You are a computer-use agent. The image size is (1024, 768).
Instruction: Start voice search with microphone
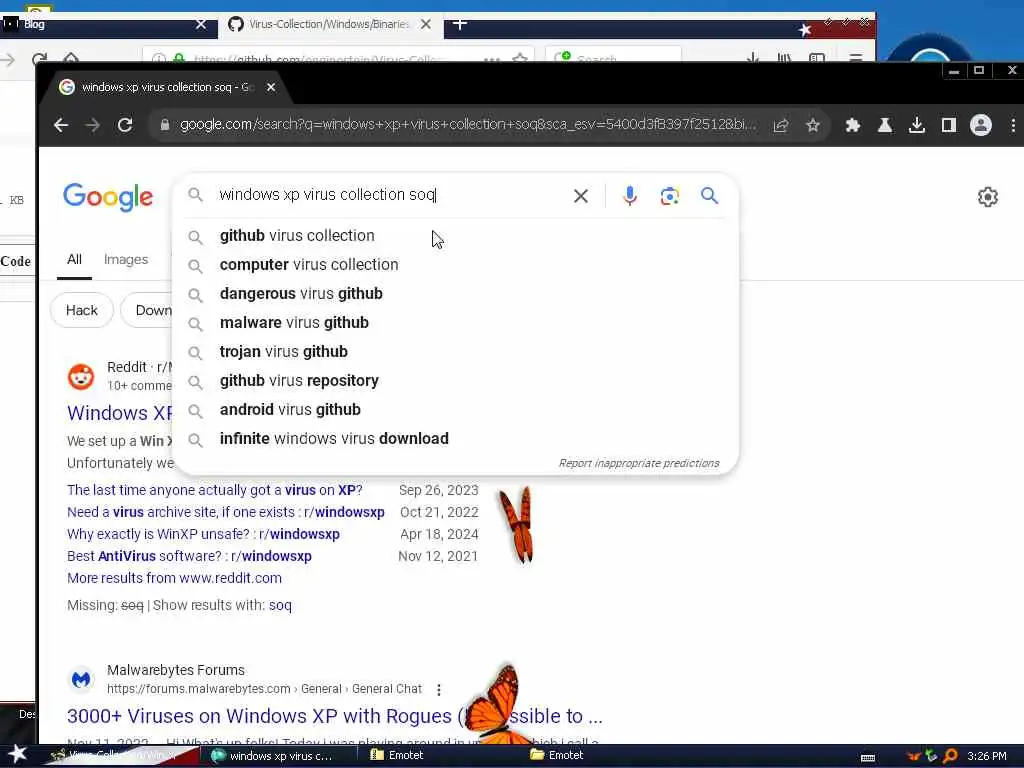630,196
